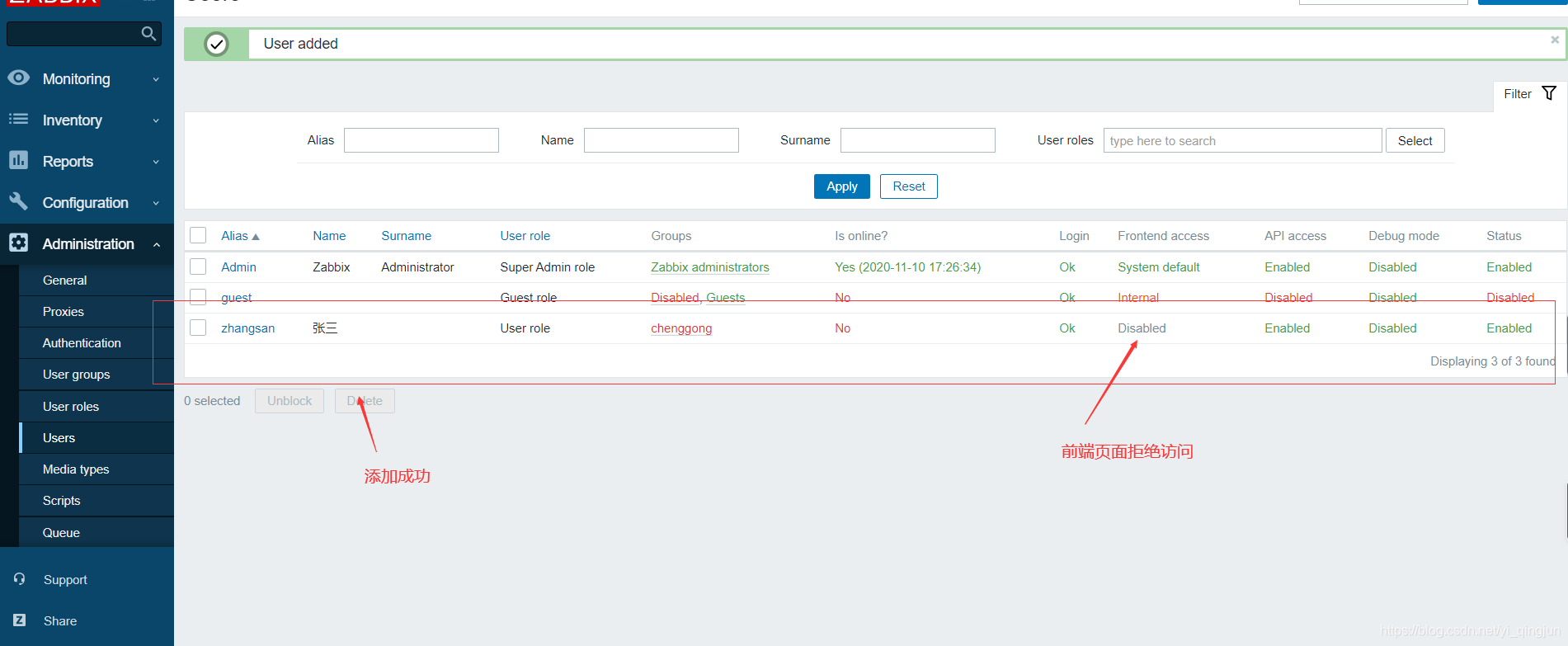Image resolution: width=1568 pixels, height=646 pixels.
Task: Focus the Alias filter field
Action: tap(421, 140)
